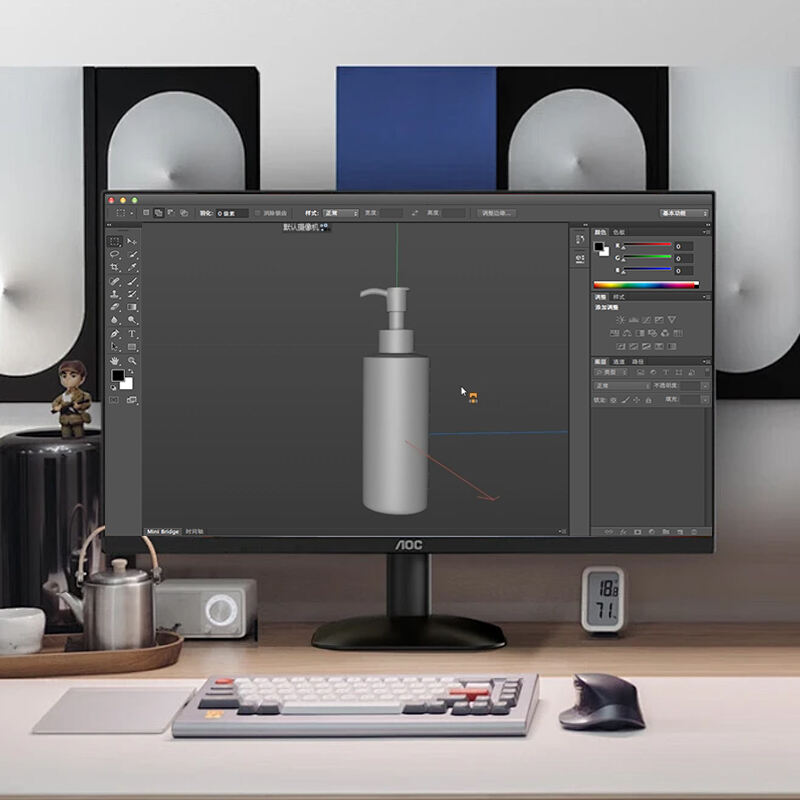Select the Rectangular Marquee tool
800x800 pixels.
[114, 241]
